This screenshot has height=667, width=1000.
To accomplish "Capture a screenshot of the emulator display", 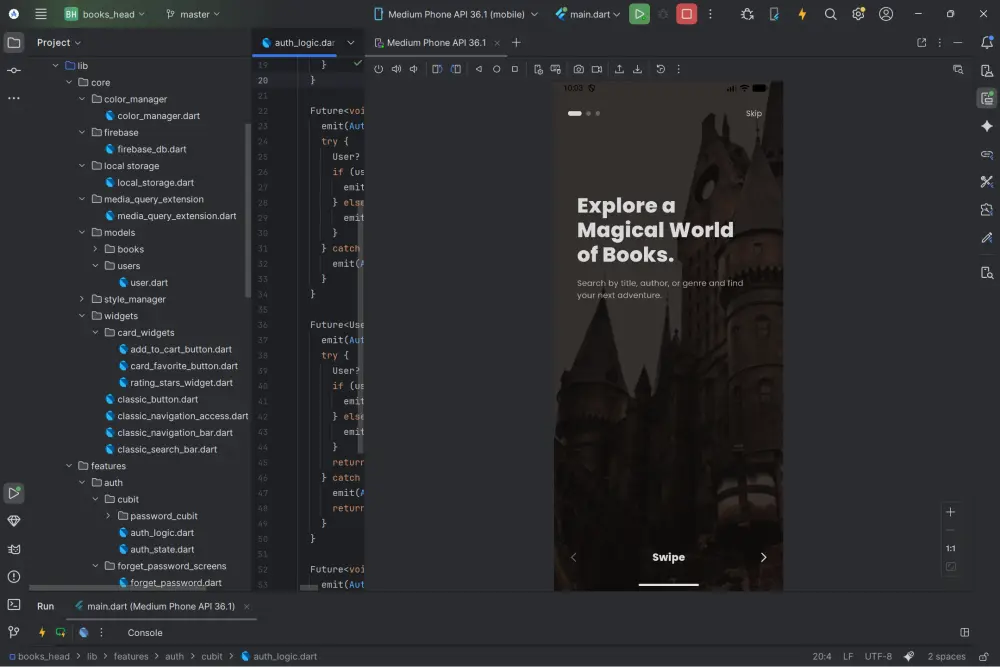I will [x=579, y=69].
